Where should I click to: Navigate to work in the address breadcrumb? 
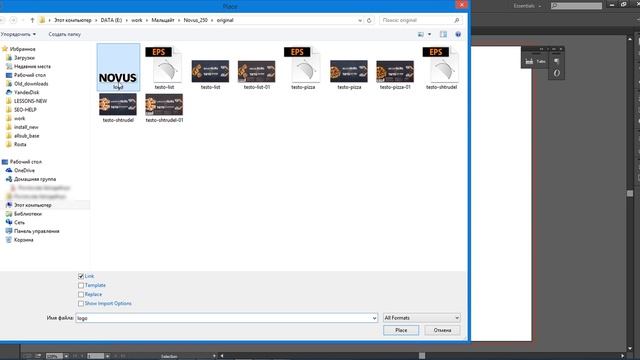click(137, 20)
